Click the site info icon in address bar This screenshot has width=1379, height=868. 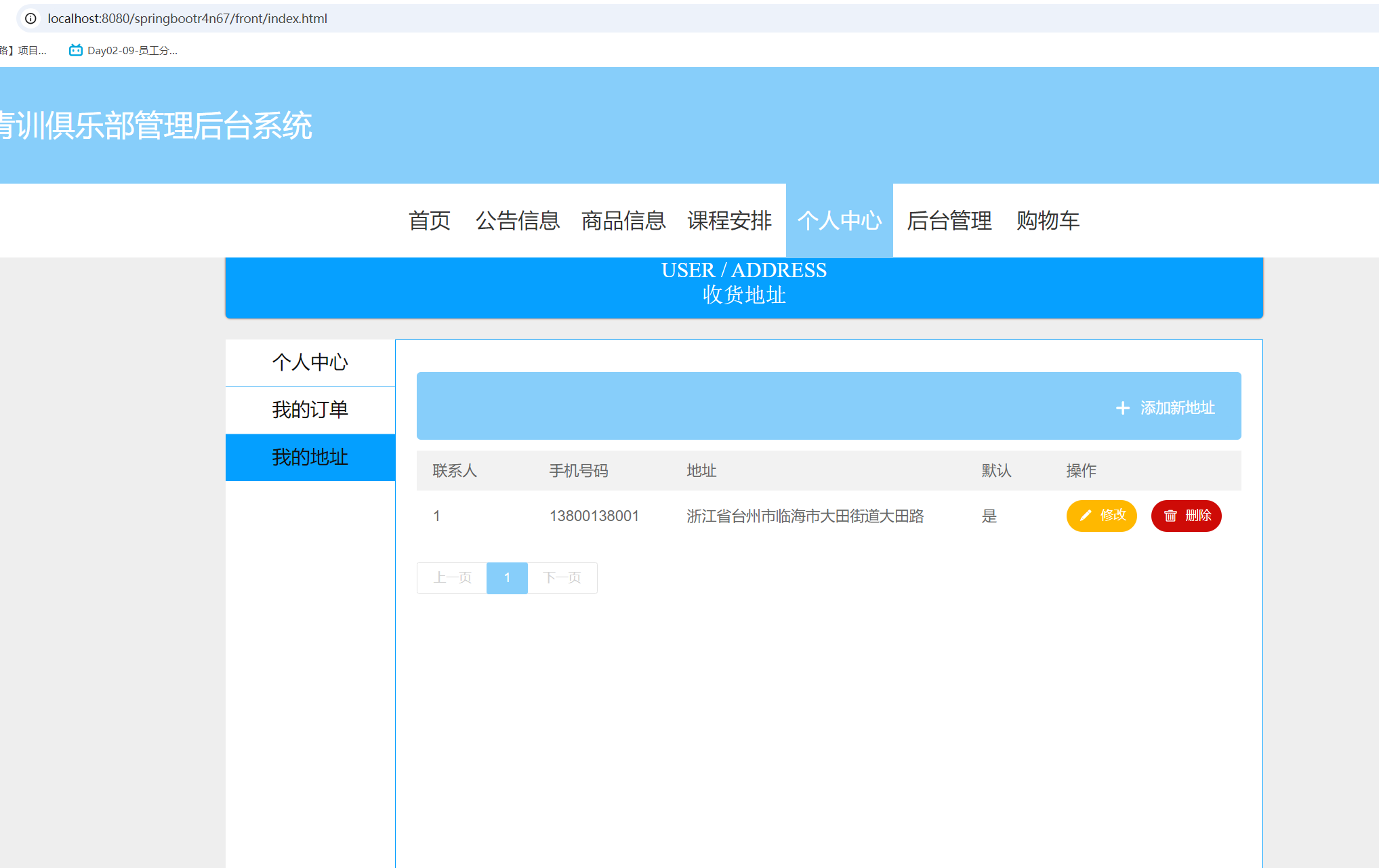[x=31, y=18]
